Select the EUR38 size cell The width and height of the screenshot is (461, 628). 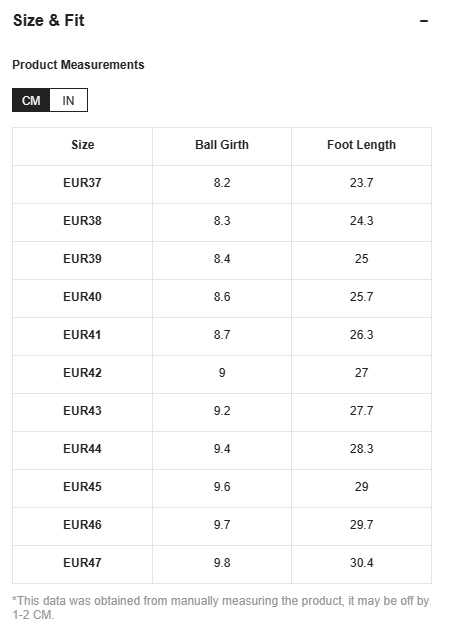[83, 222]
